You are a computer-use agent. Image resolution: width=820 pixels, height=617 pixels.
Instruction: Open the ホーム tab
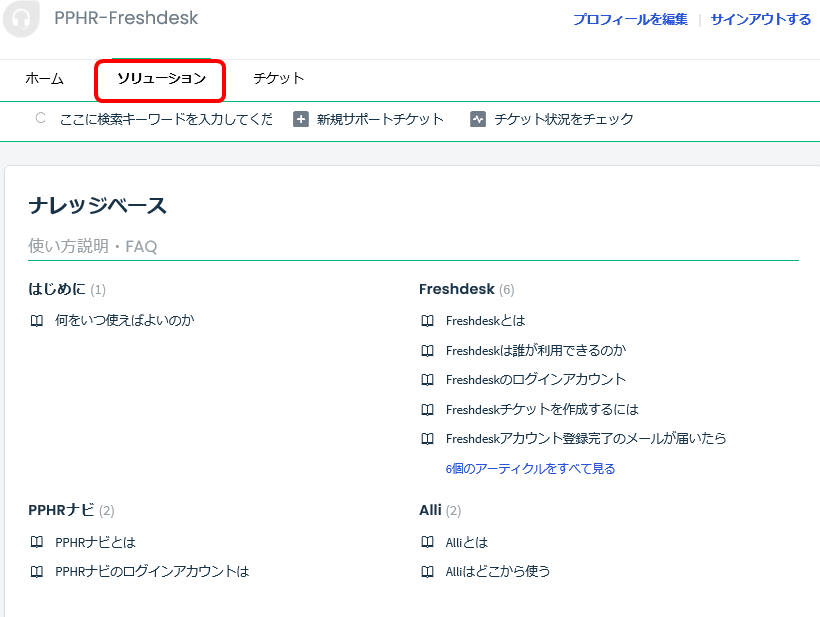(44, 79)
